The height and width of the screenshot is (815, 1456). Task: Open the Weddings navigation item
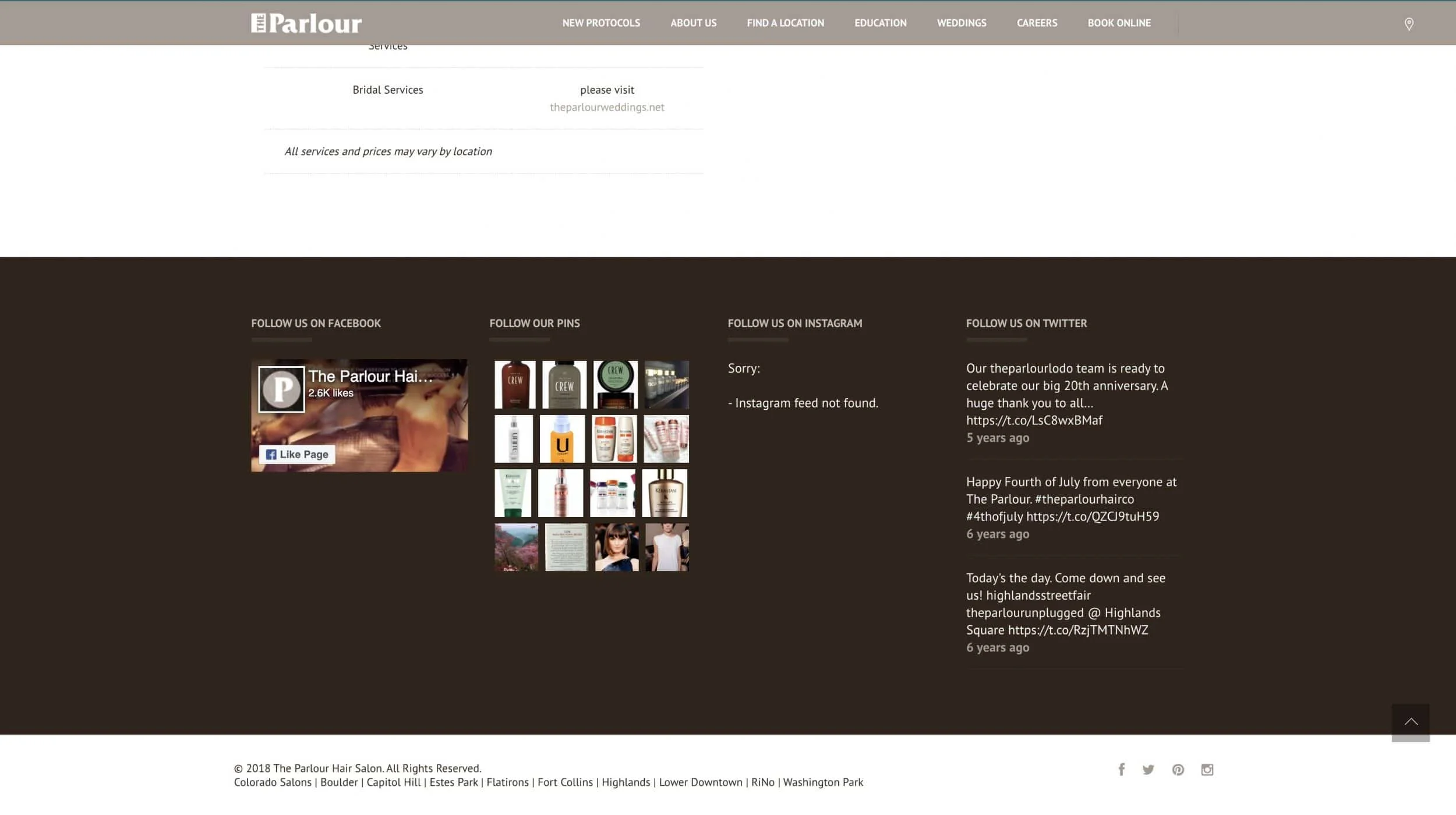point(961,23)
